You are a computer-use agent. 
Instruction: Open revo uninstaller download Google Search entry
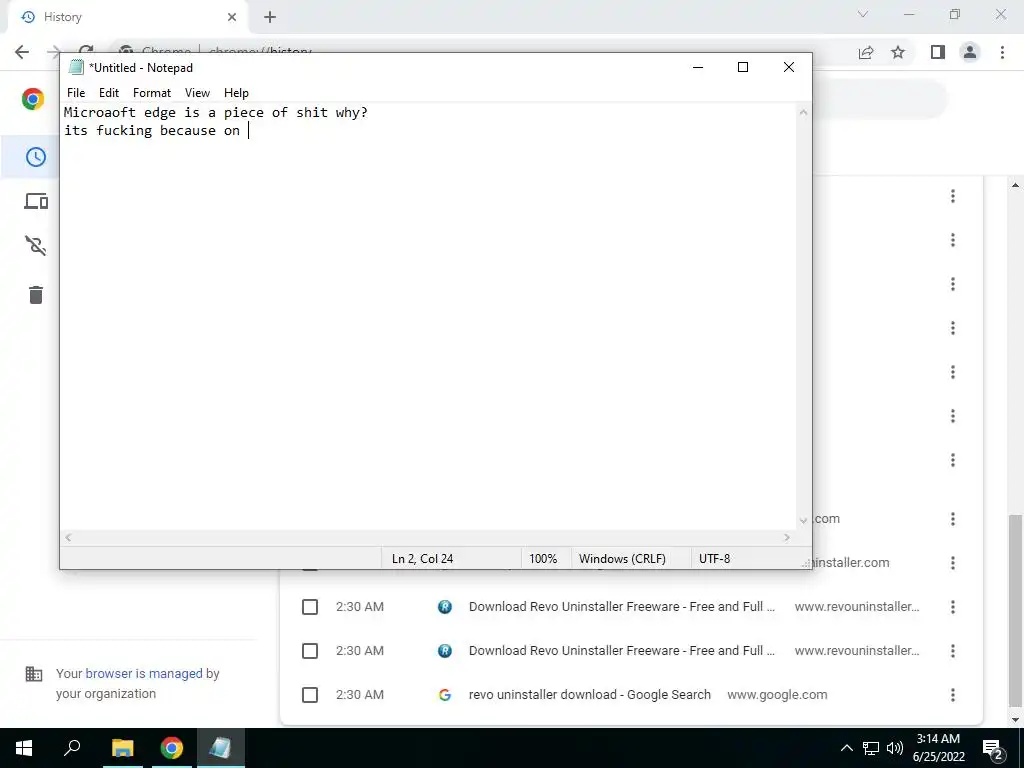(589, 695)
